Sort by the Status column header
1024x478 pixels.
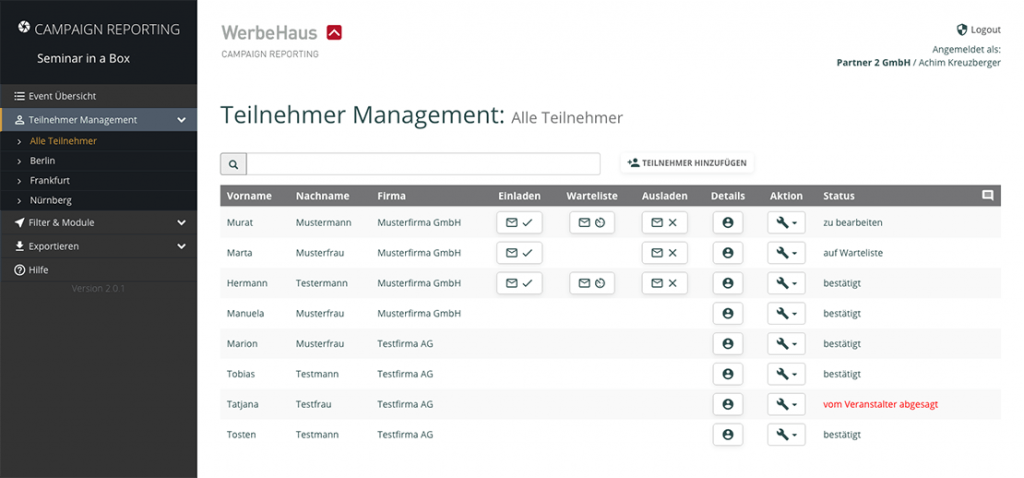pos(839,196)
